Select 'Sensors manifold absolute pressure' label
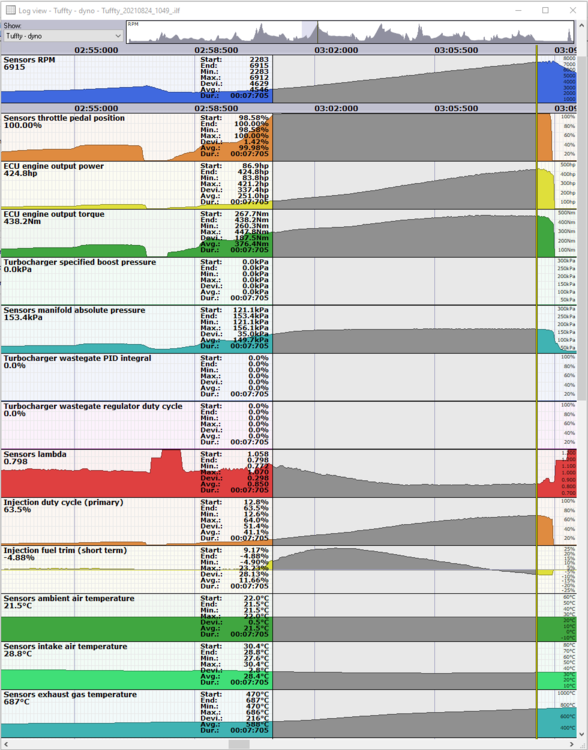The height and width of the screenshot is (750, 588). coord(74,310)
